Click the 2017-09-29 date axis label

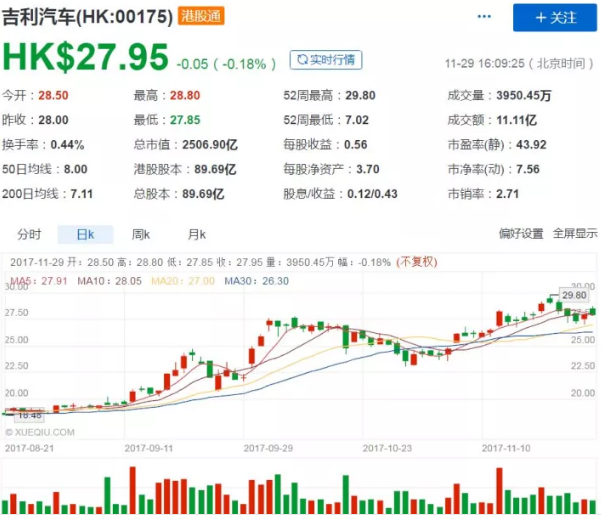pyautogui.click(x=268, y=448)
